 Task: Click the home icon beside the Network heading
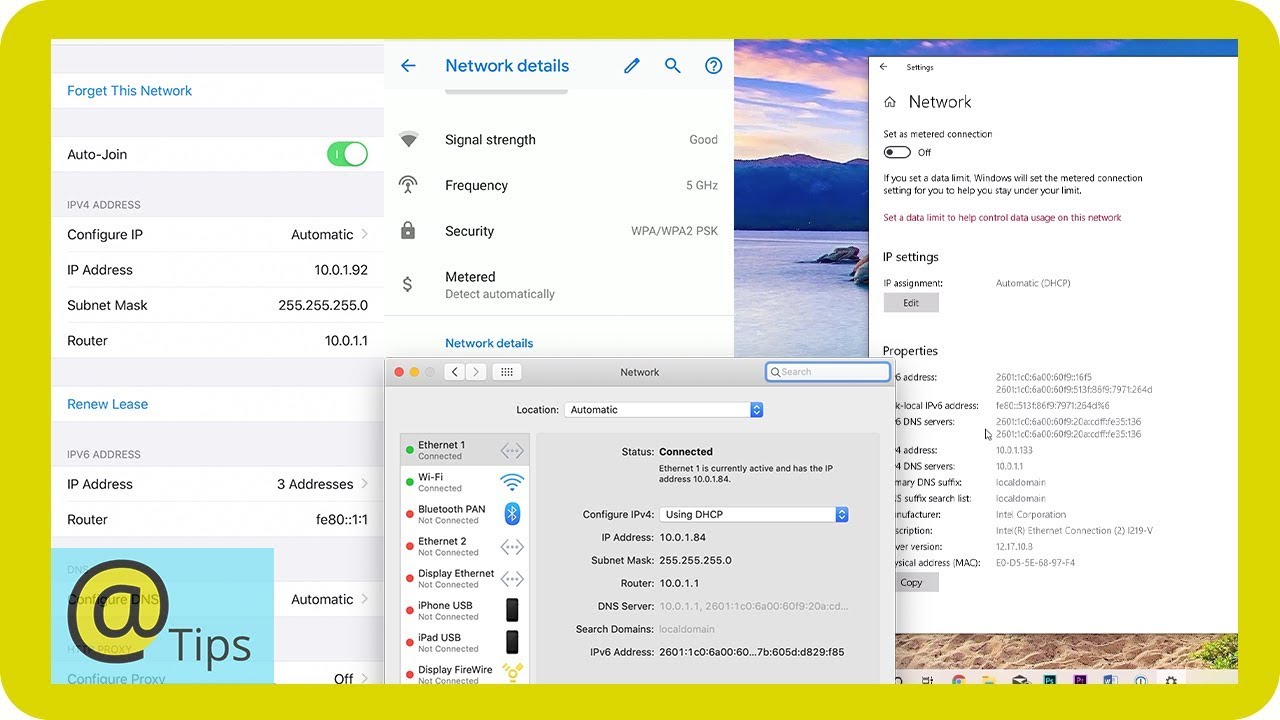tap(890, 102)
